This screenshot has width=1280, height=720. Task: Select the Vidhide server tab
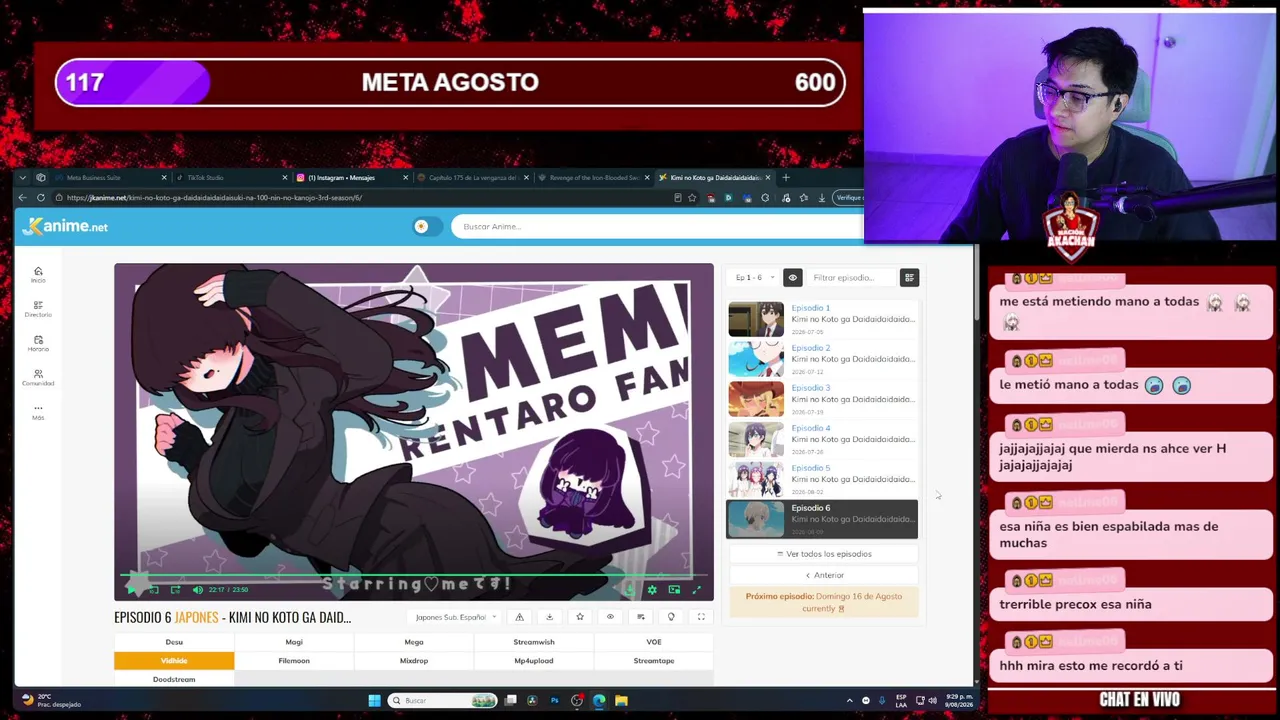pos(174,660)
